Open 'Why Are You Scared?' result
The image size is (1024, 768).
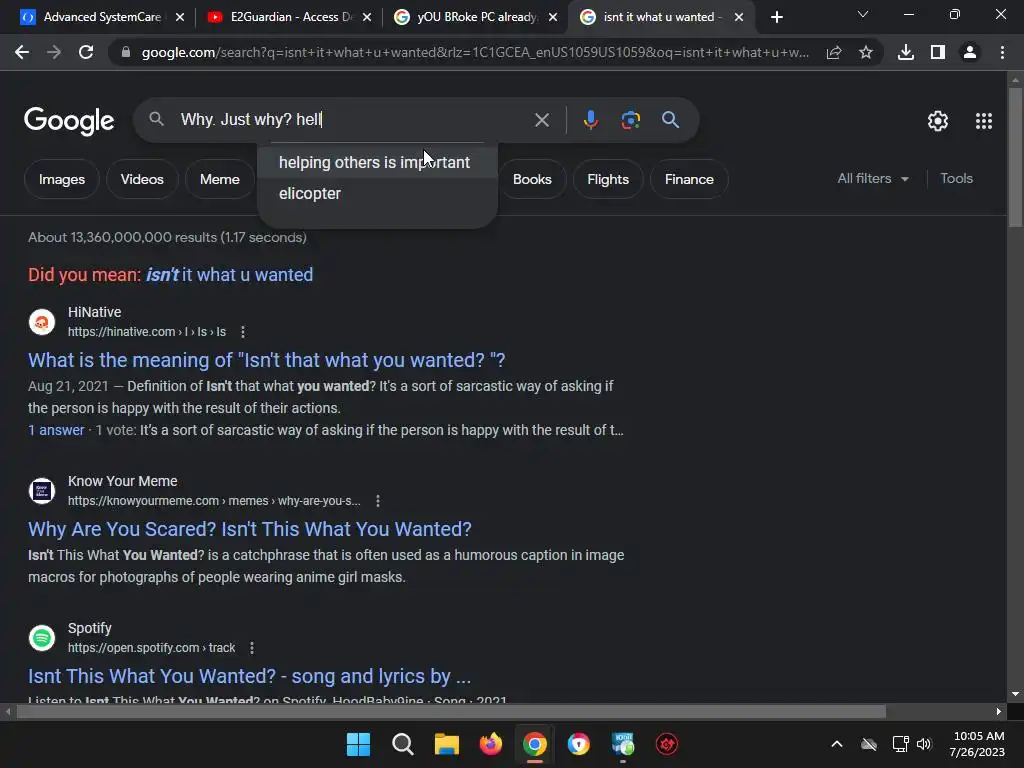249,529
